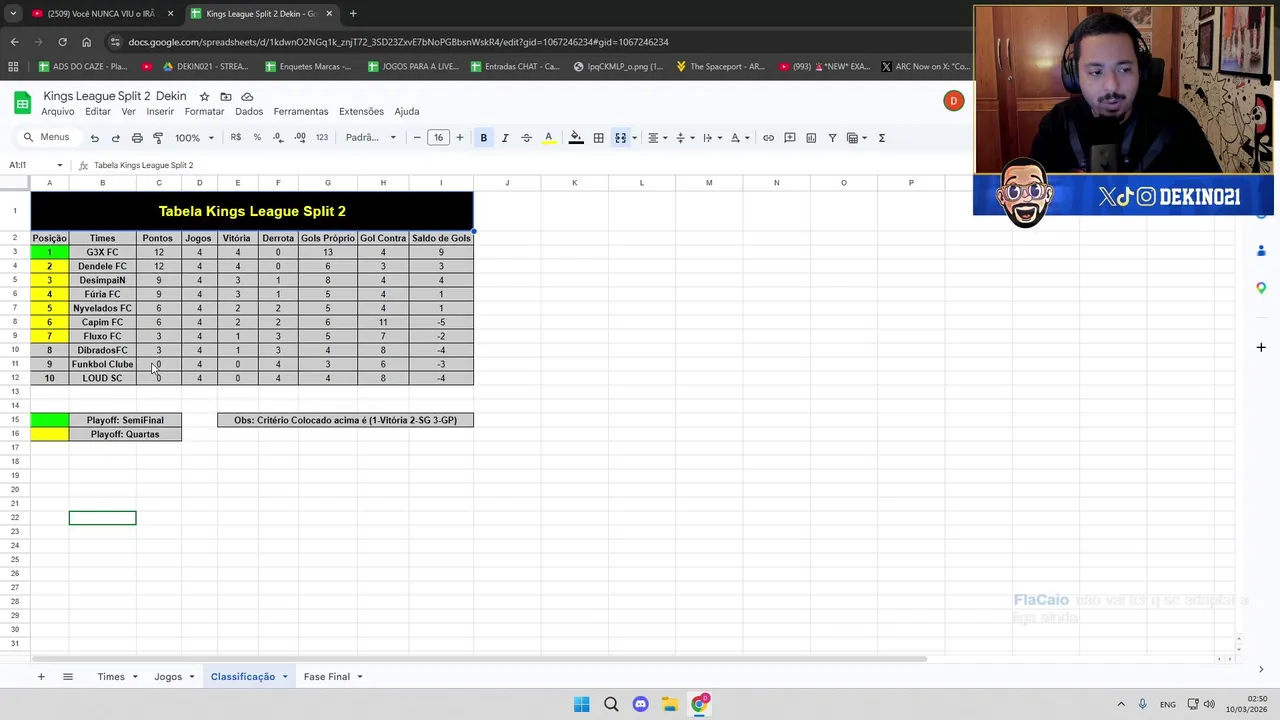1280x720 pixels.
Task: Click column J header
Action: 507,183
